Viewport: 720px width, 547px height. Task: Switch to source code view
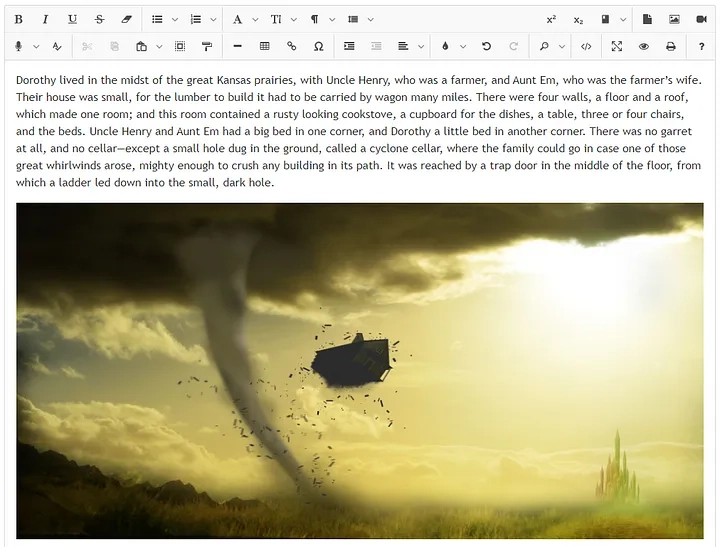[586, 46]
